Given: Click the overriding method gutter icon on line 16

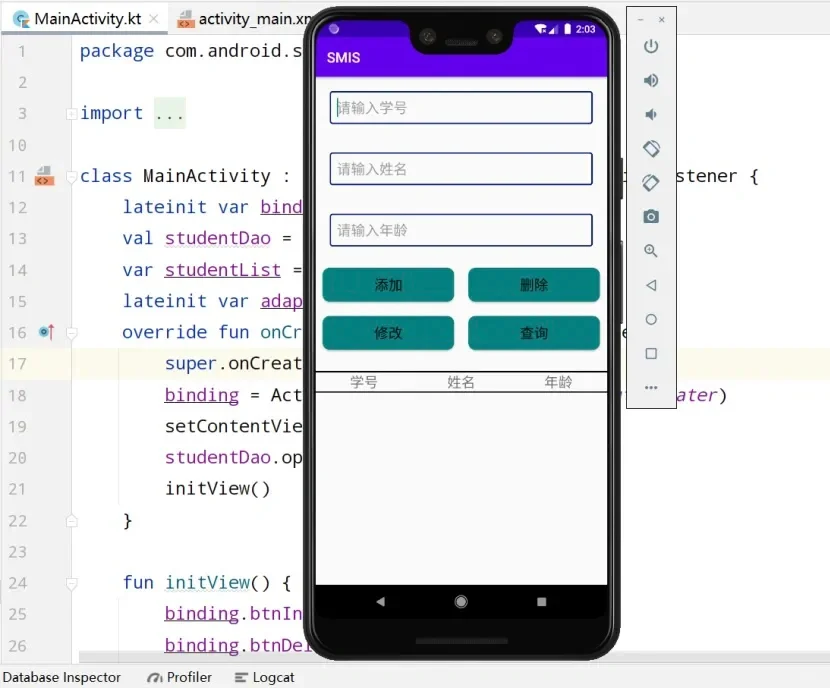Looking at the screenshot, I should [44, 332].
